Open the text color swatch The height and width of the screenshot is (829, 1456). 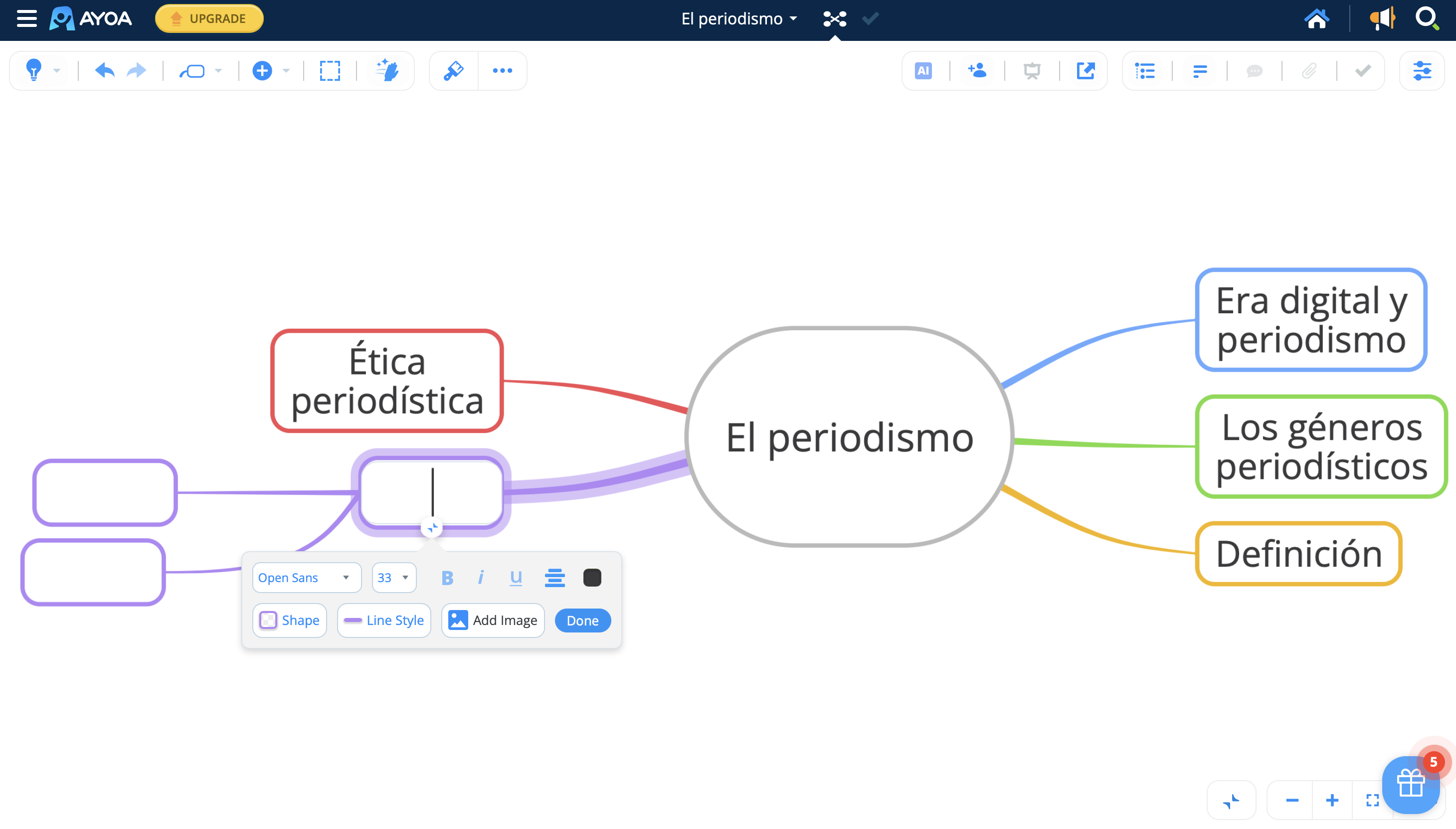click(x=592, y=577)
